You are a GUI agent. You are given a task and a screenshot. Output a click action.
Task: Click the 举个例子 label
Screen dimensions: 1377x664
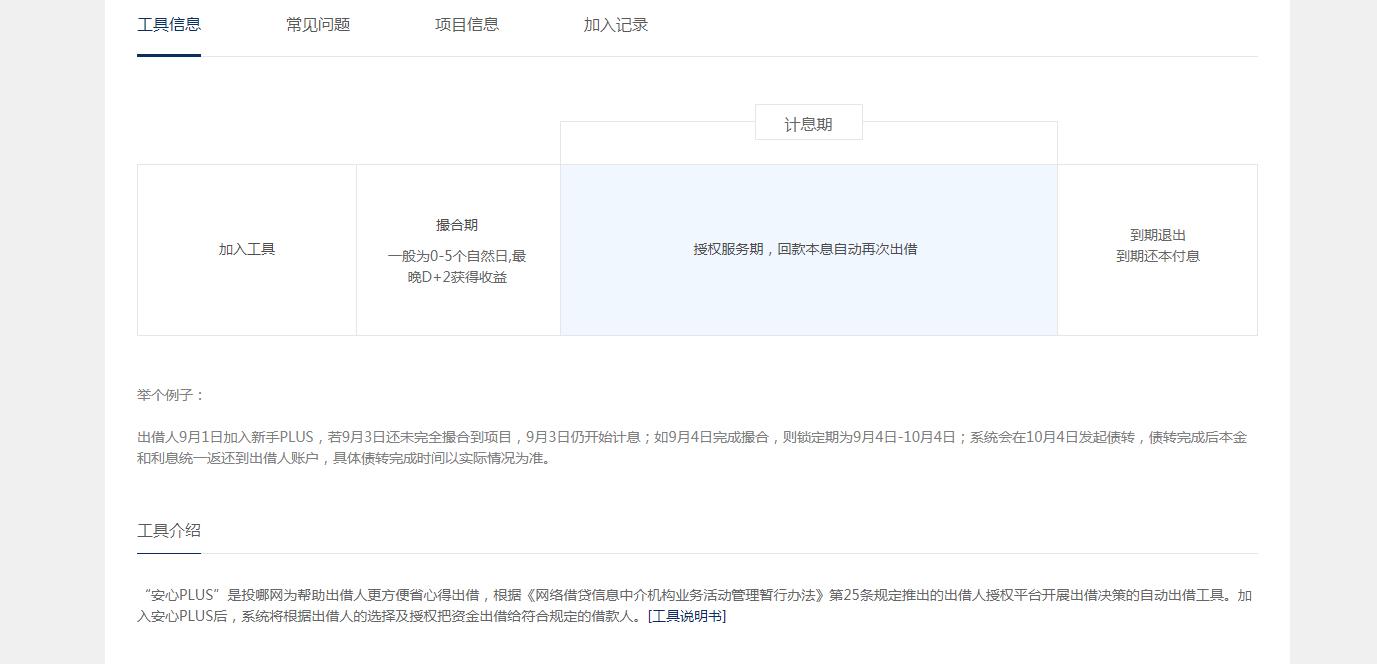[171, 395]
